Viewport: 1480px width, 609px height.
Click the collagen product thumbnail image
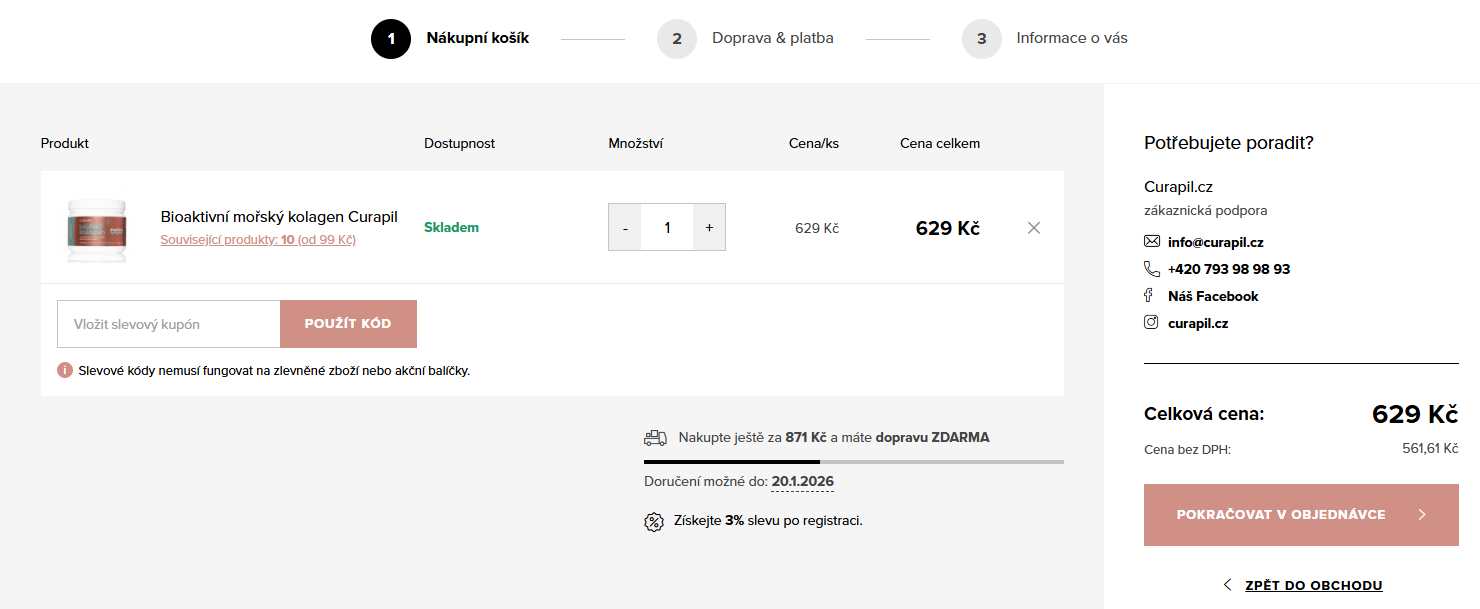click(97, 230)
